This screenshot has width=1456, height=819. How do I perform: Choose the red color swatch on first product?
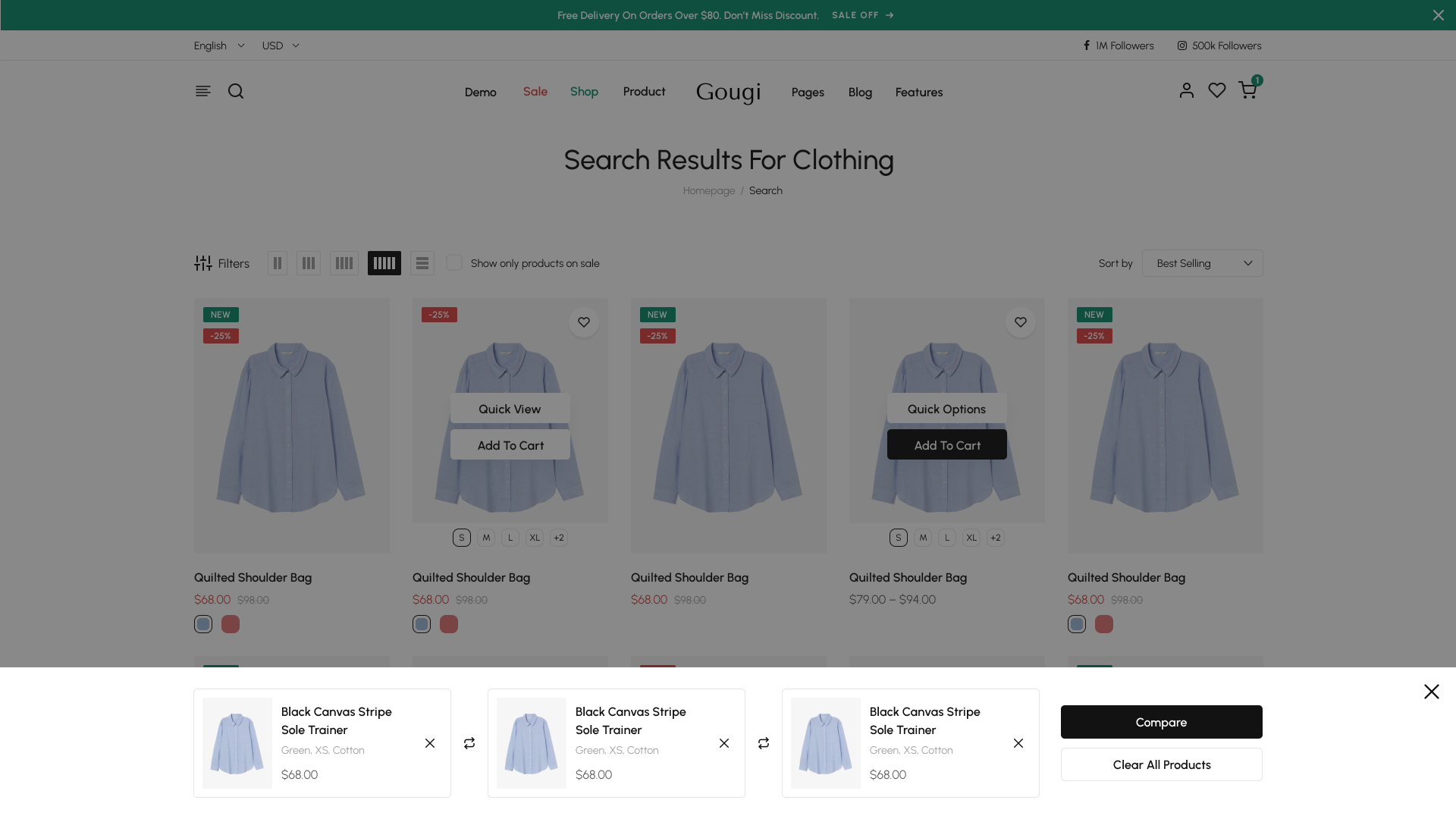coord(231,624)
